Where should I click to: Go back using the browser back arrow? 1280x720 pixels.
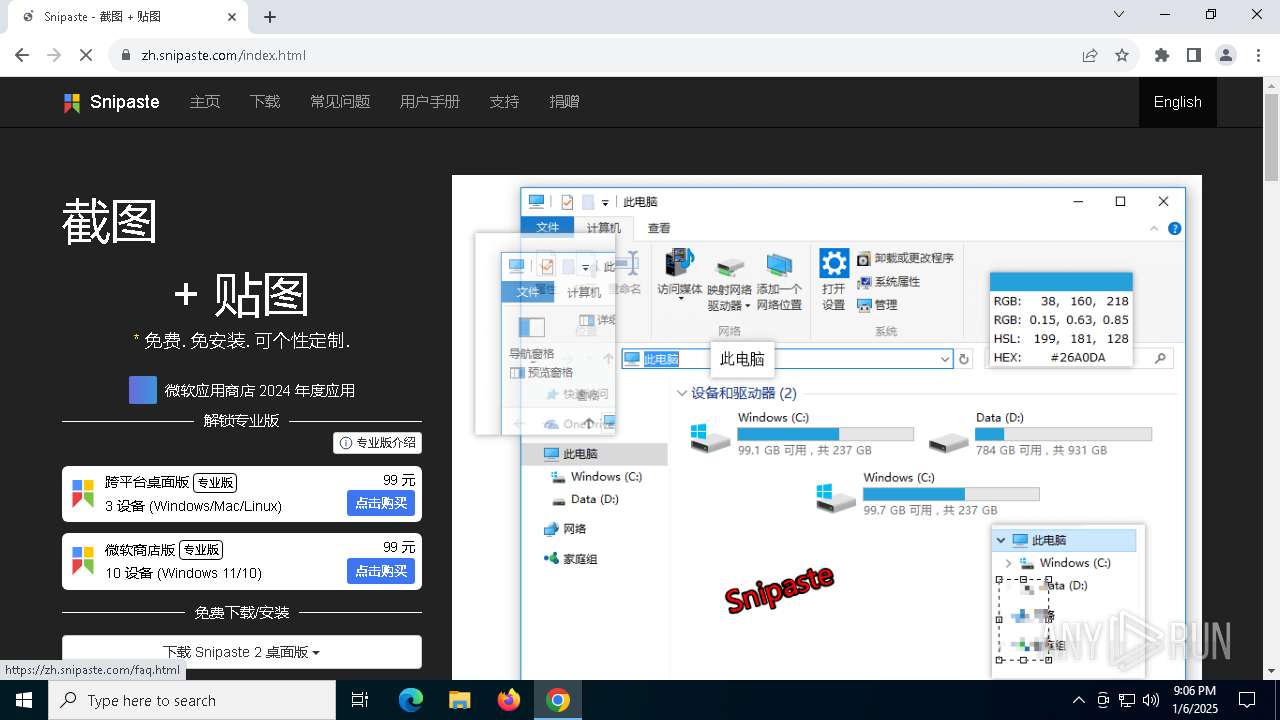tap(22, 55)
